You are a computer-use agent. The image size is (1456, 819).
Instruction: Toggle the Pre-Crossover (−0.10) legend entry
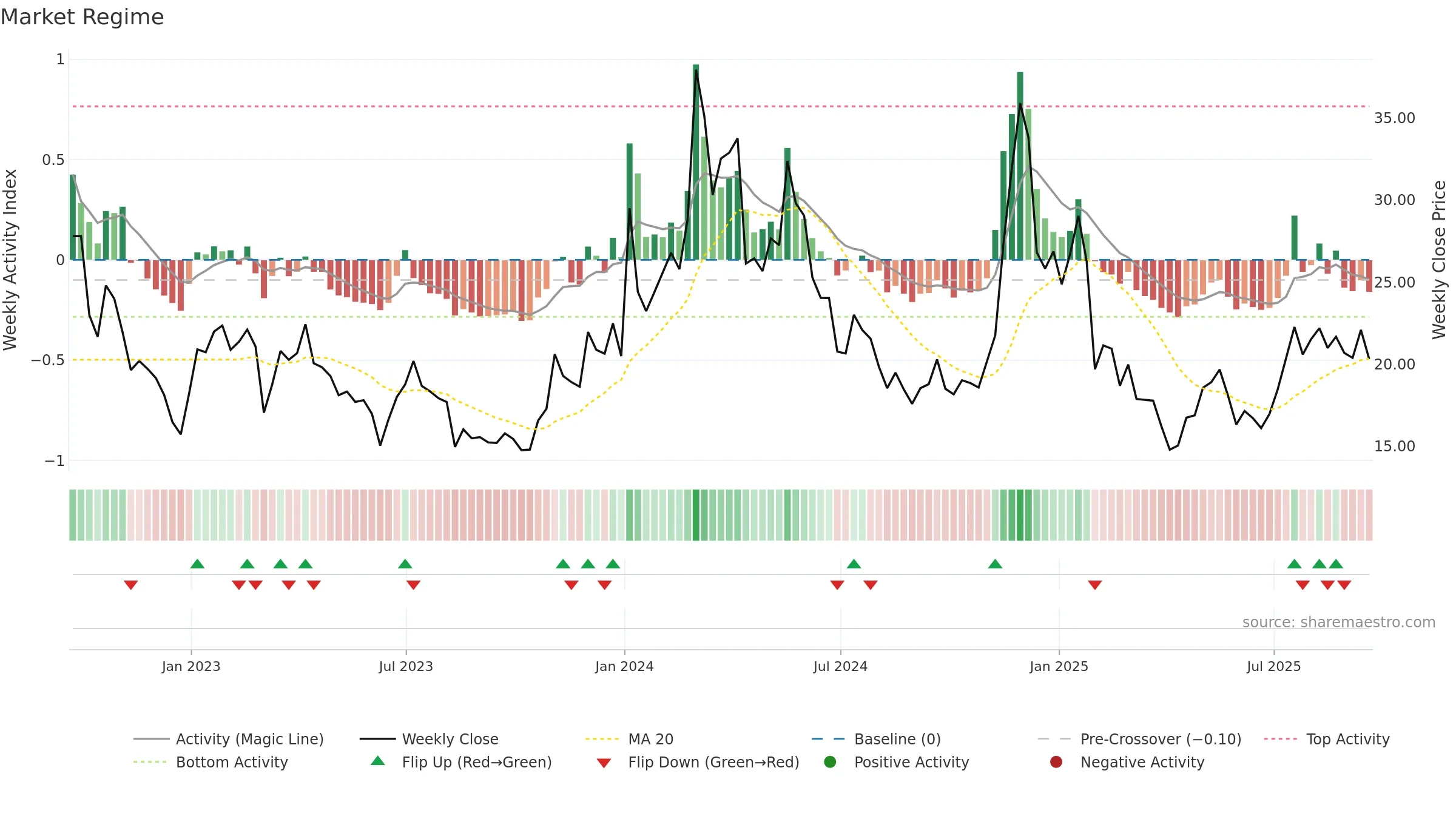[x=1139, y=739]
